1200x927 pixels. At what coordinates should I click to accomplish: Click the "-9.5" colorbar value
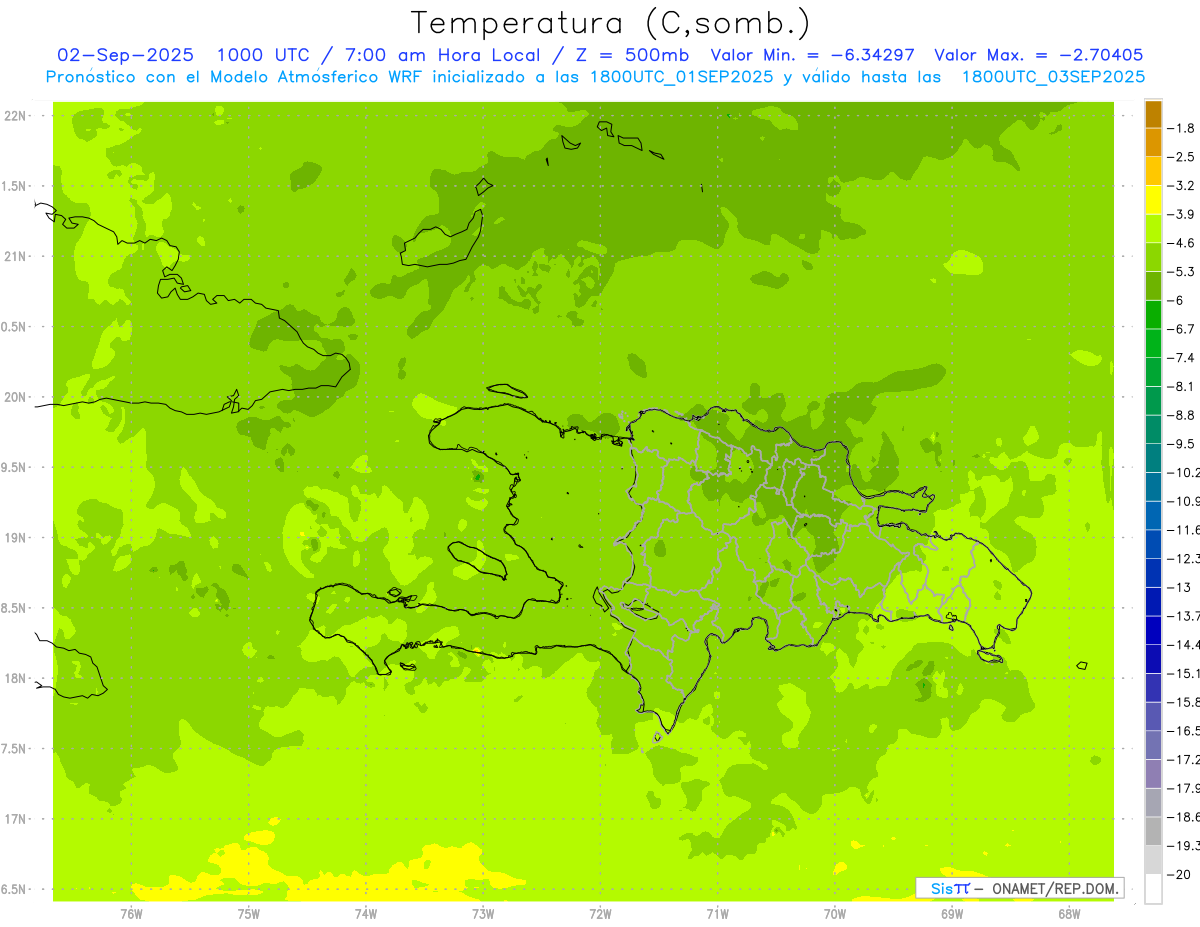[1182, 444]
